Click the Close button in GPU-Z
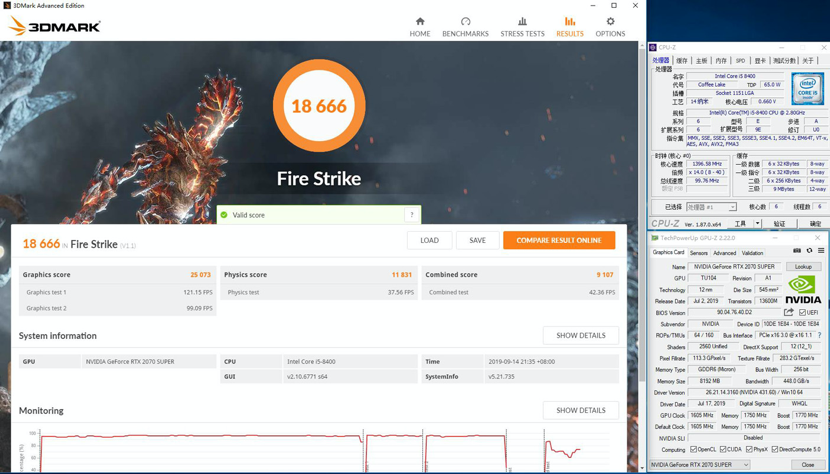Image resolution: width=830 pixels, height=474 pixels. pos(807,465)
